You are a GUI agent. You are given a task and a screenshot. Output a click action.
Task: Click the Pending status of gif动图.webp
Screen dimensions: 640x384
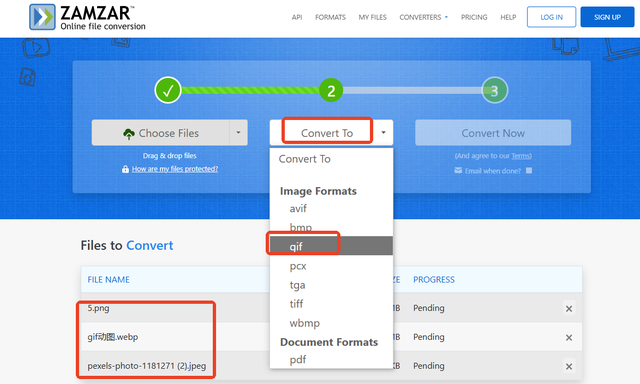(x=429, y=337)
